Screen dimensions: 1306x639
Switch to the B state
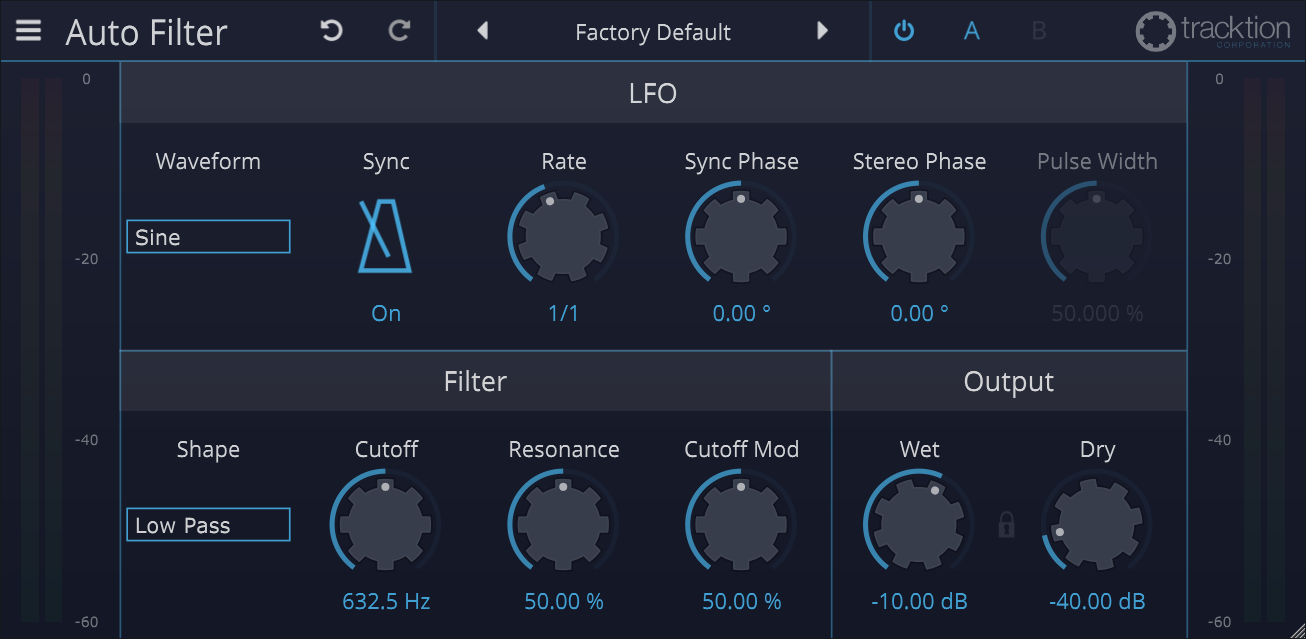(x=1039, y=31)
